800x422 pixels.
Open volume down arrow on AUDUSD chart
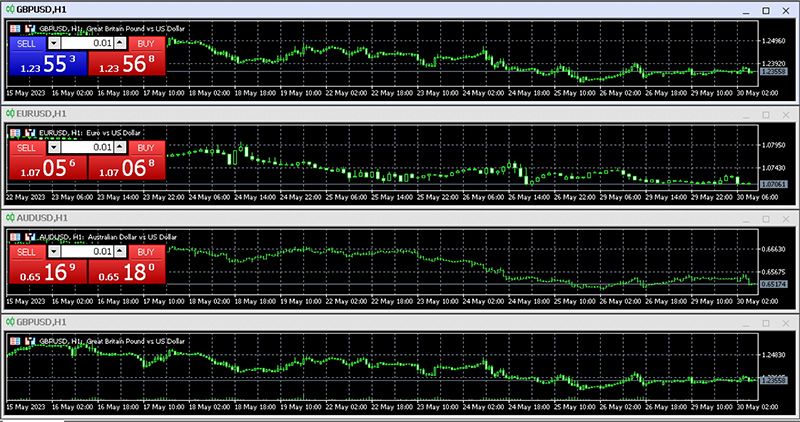[x=54, y=251]
